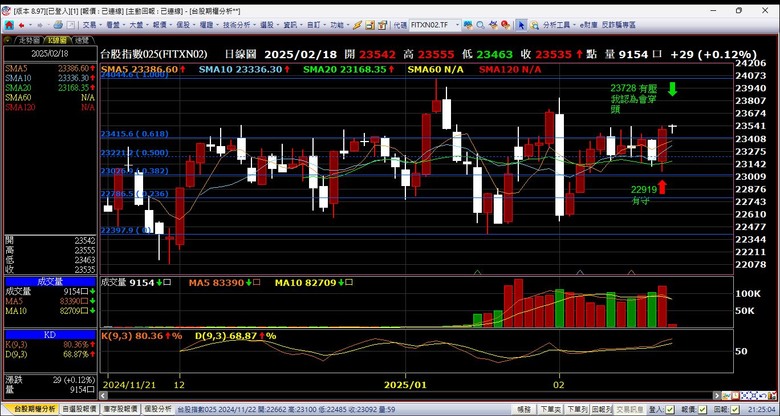
Task: Toggle the 報價 checkbox in status bar
Action: pos(702,409)
